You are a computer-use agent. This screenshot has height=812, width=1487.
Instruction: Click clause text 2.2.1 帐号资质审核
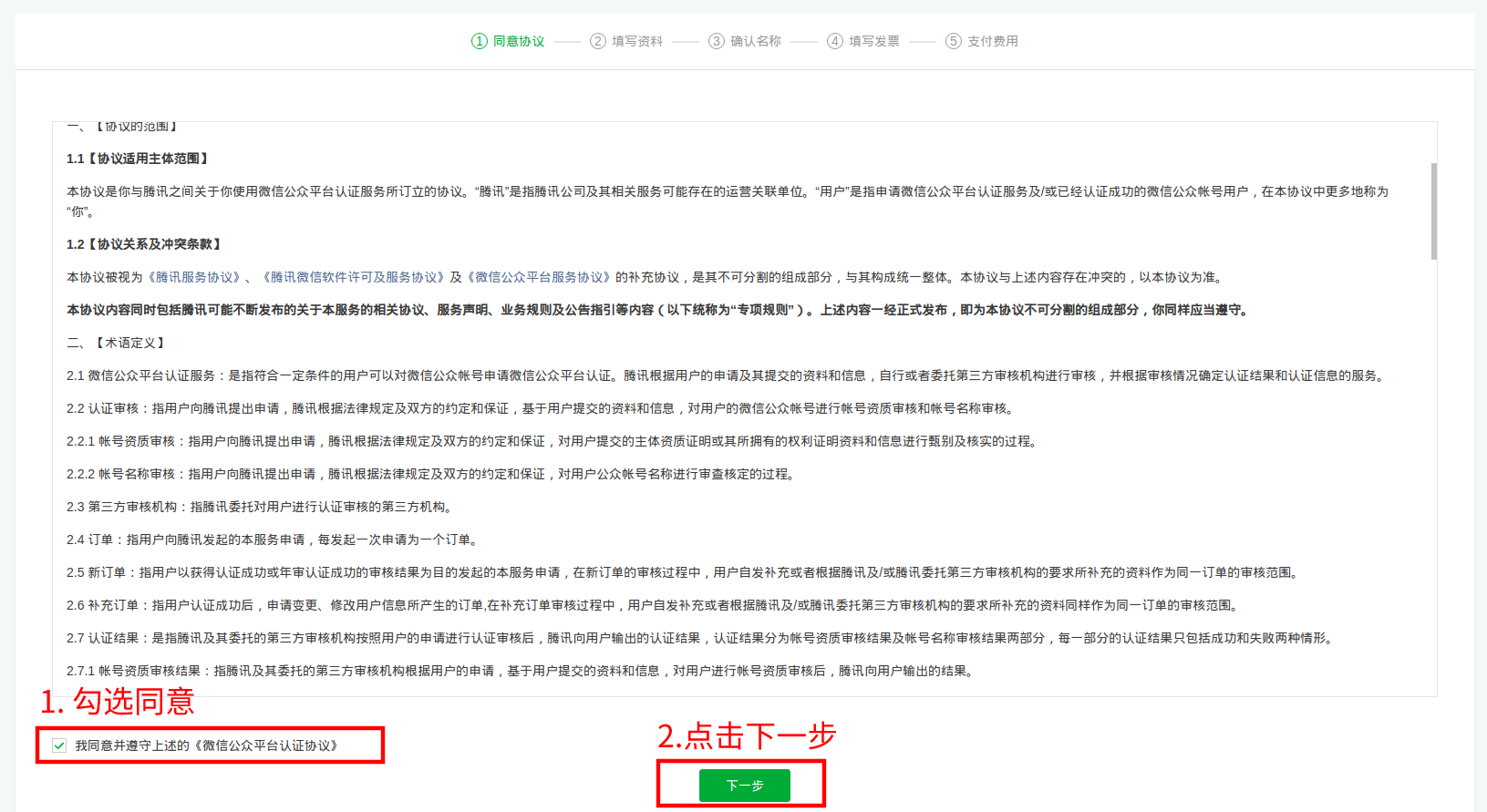(x=553, y=441)
